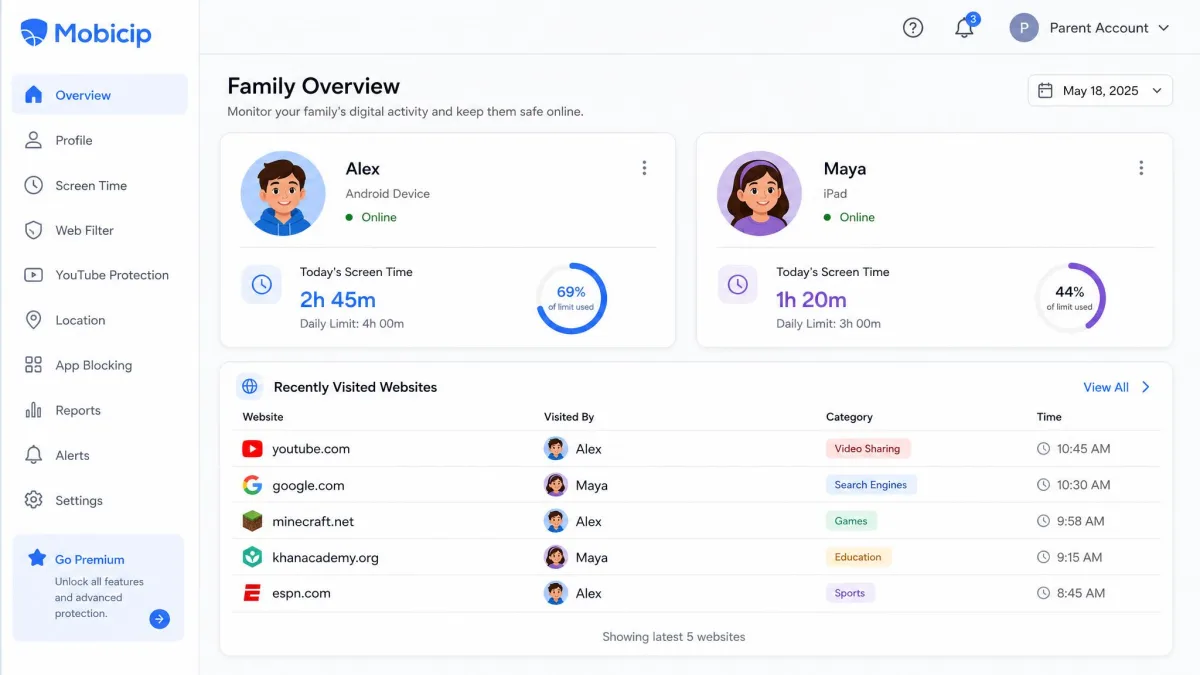Click the Khan Academy favicon icon
The height and width of the screenshot is (675, 1200).
252,557
